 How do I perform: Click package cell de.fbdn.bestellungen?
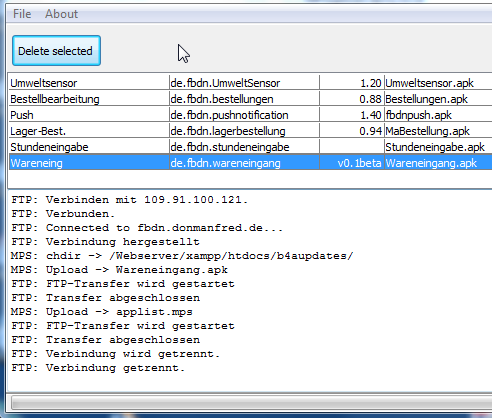tap(244, 99)
